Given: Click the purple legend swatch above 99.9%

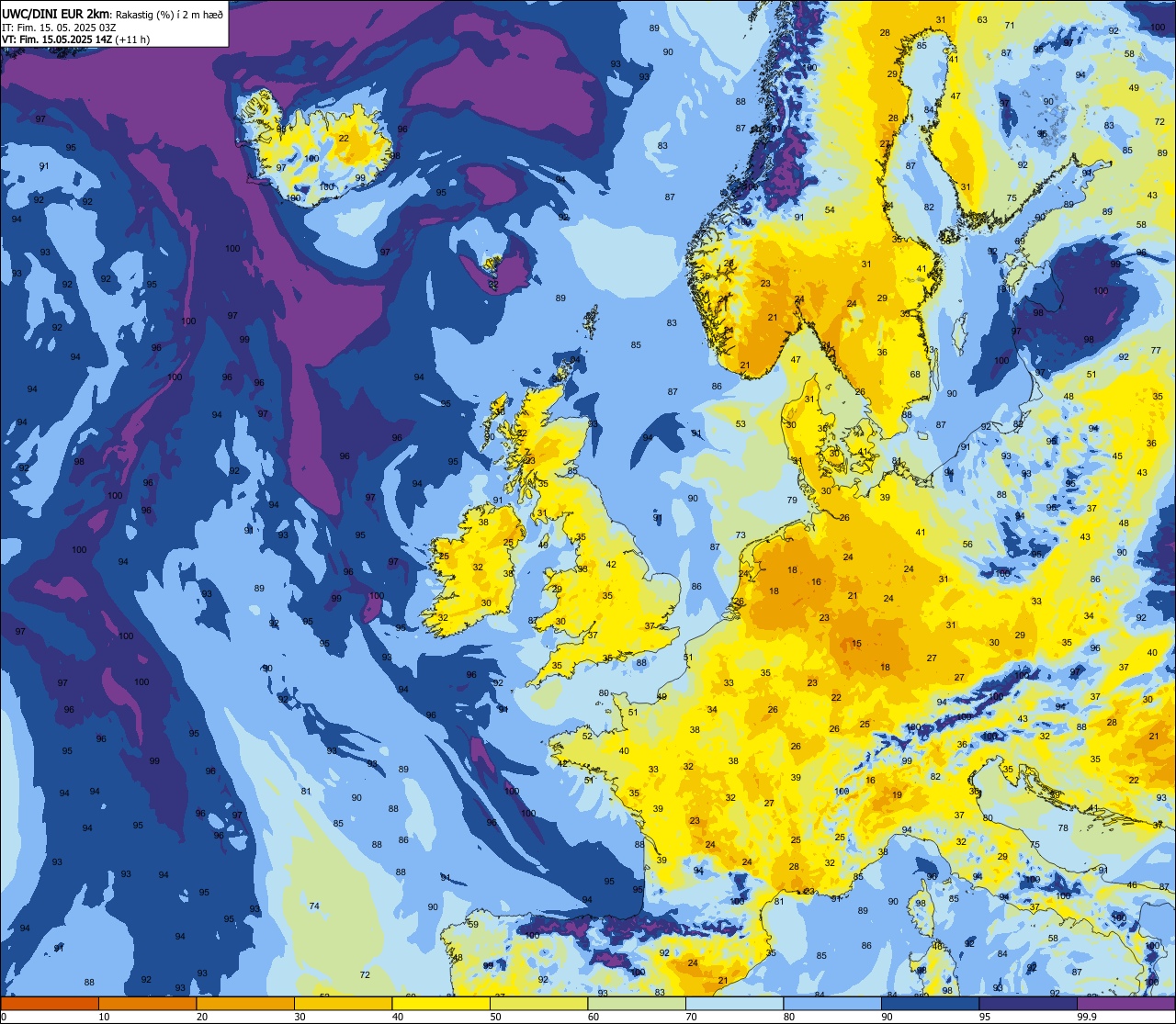Looking at the screenshot, I should click(1126, 1003).
